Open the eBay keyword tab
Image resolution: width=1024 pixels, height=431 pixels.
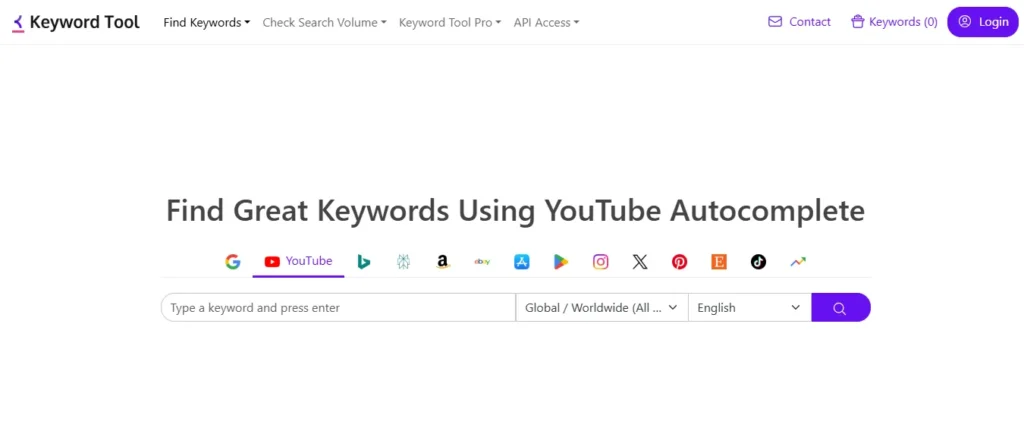[x=482, y=262]
